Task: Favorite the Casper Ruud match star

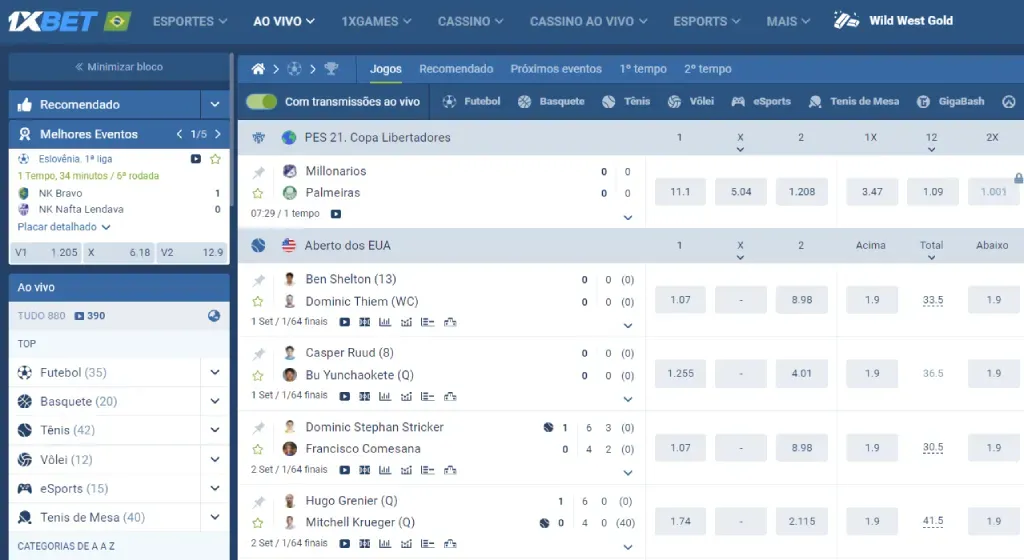Action: tap(257, 375)
